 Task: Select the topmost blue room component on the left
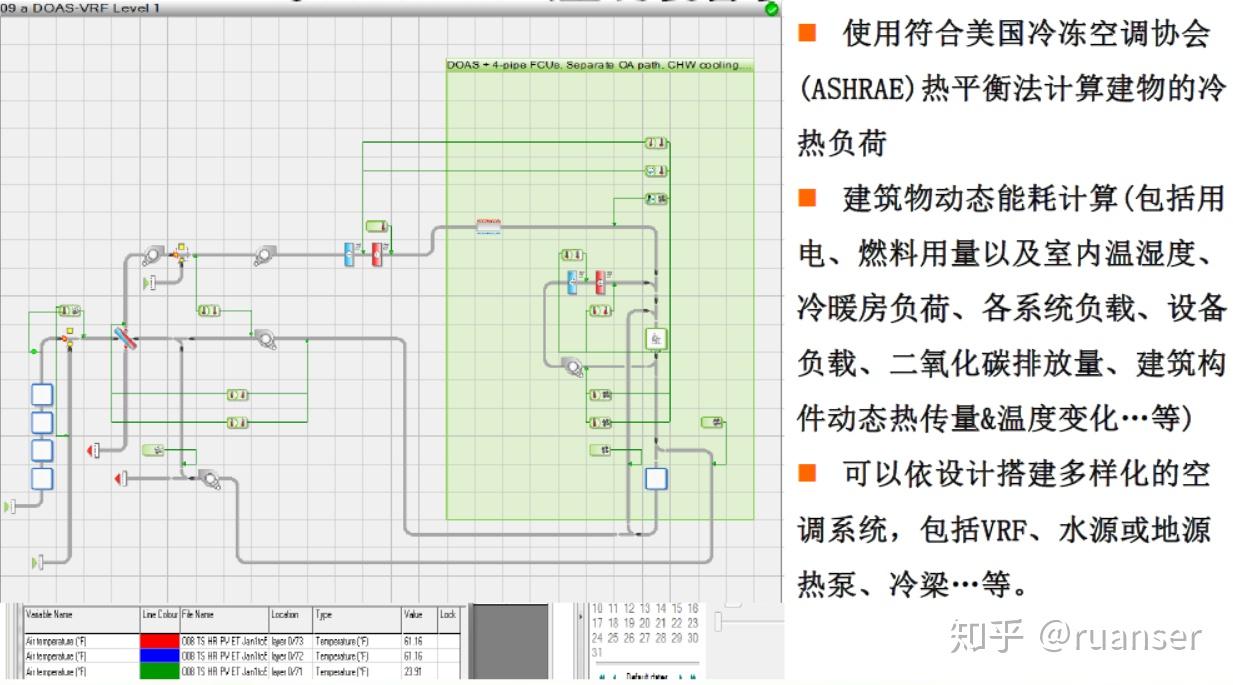(41, 394)
